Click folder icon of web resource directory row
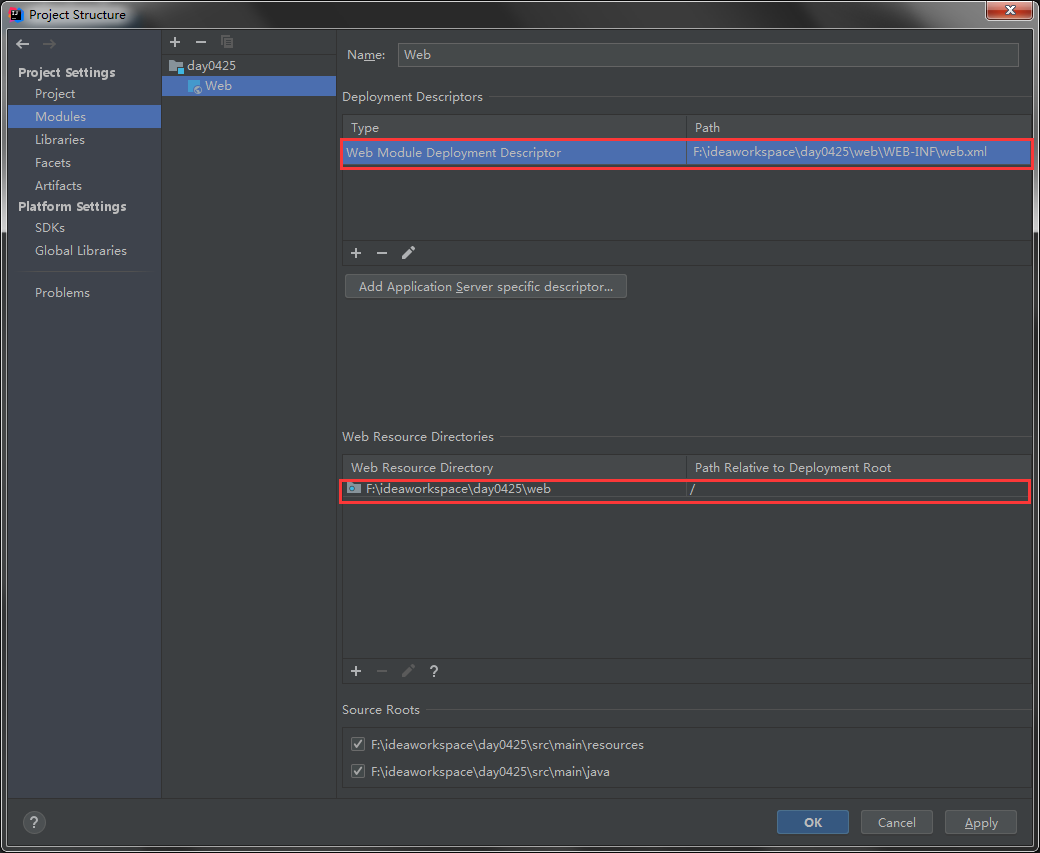 [x=354, y=489]
